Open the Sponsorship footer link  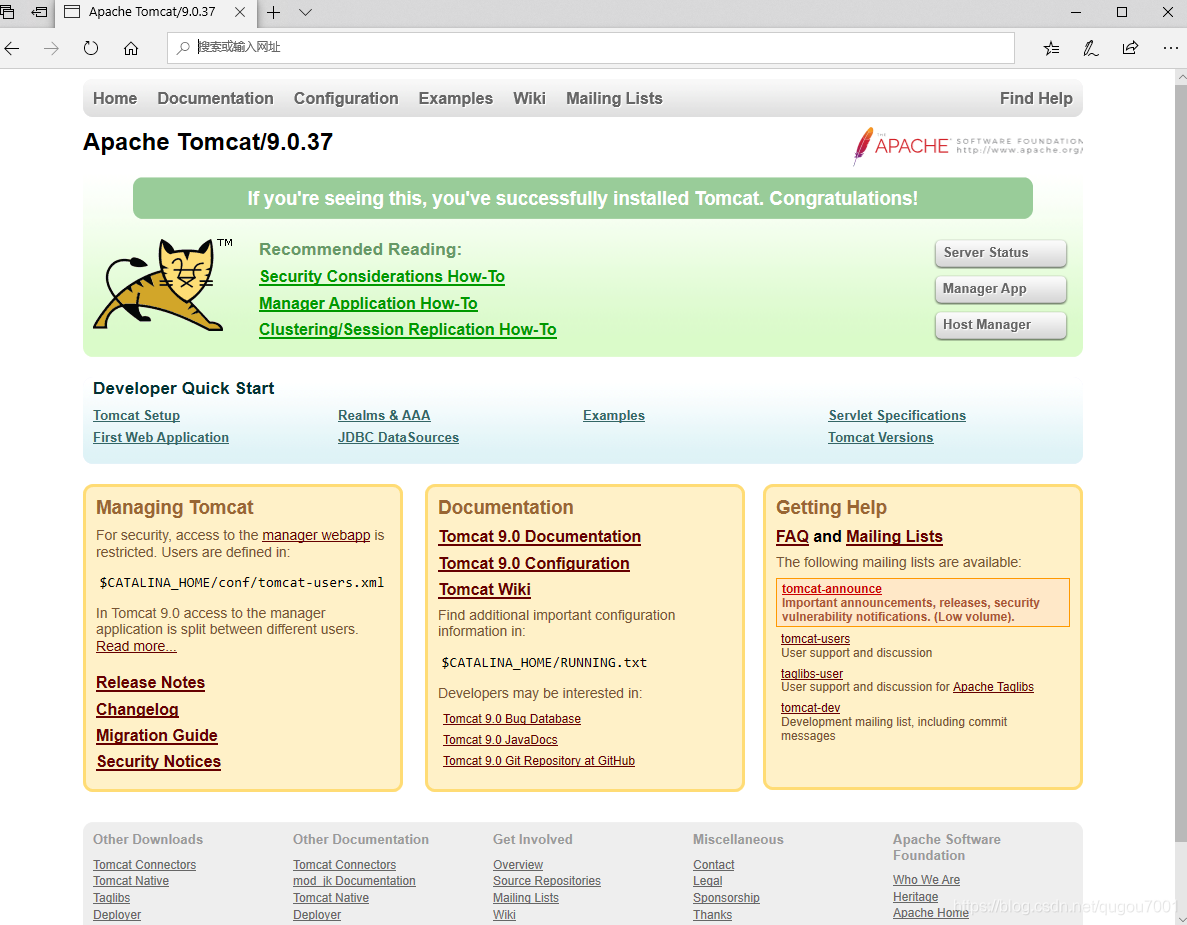pos(726,898)
